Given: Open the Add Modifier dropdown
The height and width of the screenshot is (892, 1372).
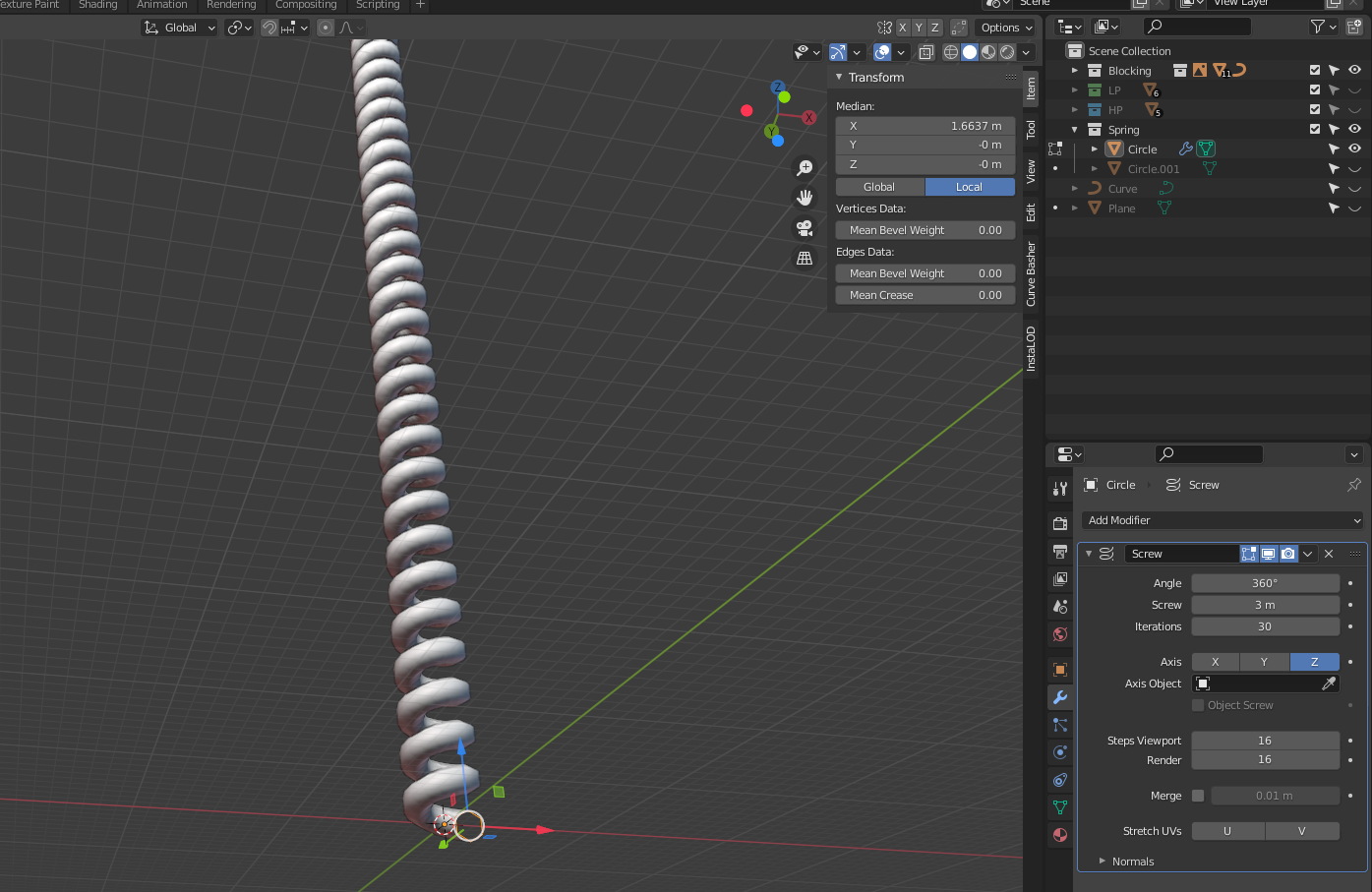Looking at the screenshot, I should [1223, 520].
